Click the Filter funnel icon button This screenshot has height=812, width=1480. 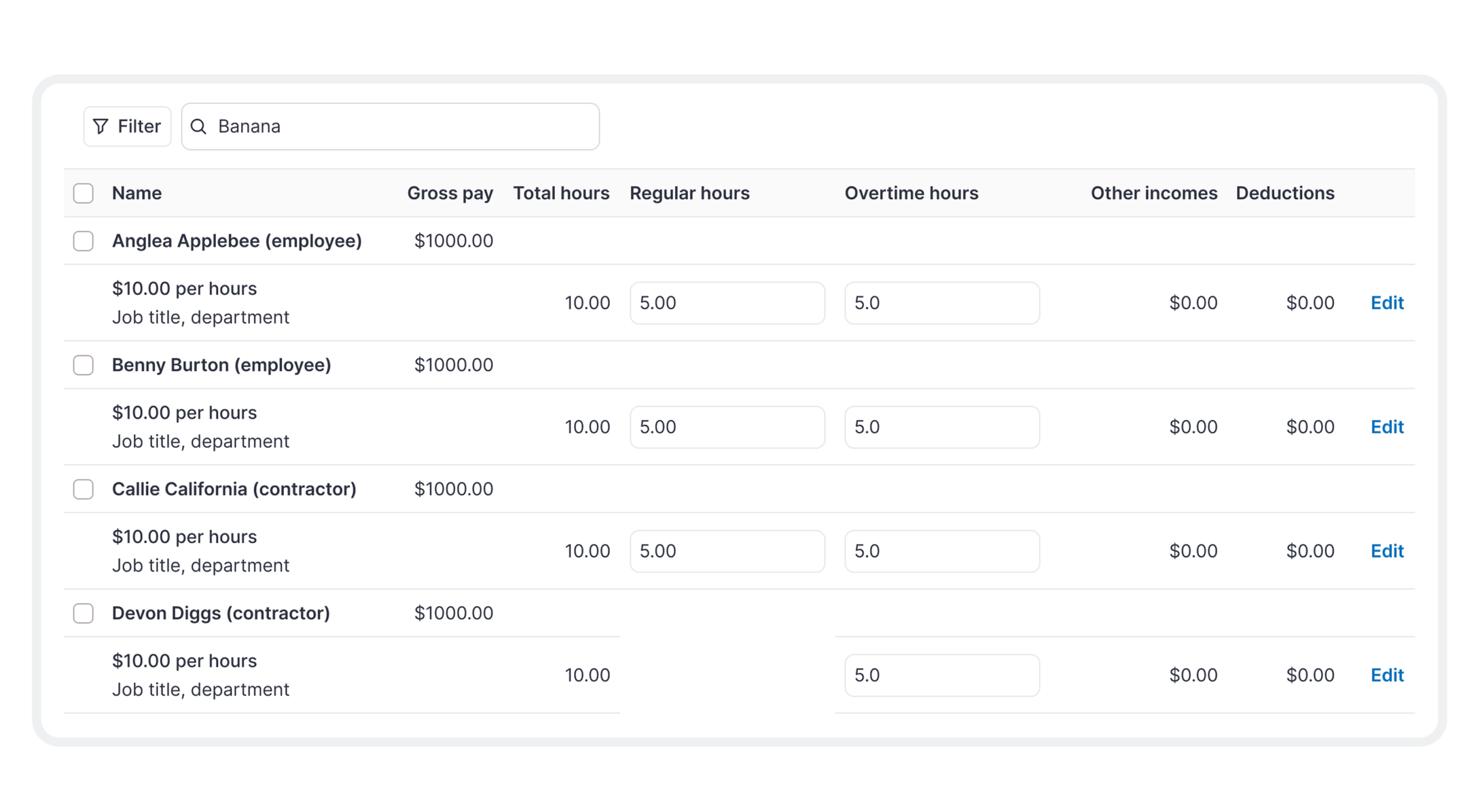127,127
